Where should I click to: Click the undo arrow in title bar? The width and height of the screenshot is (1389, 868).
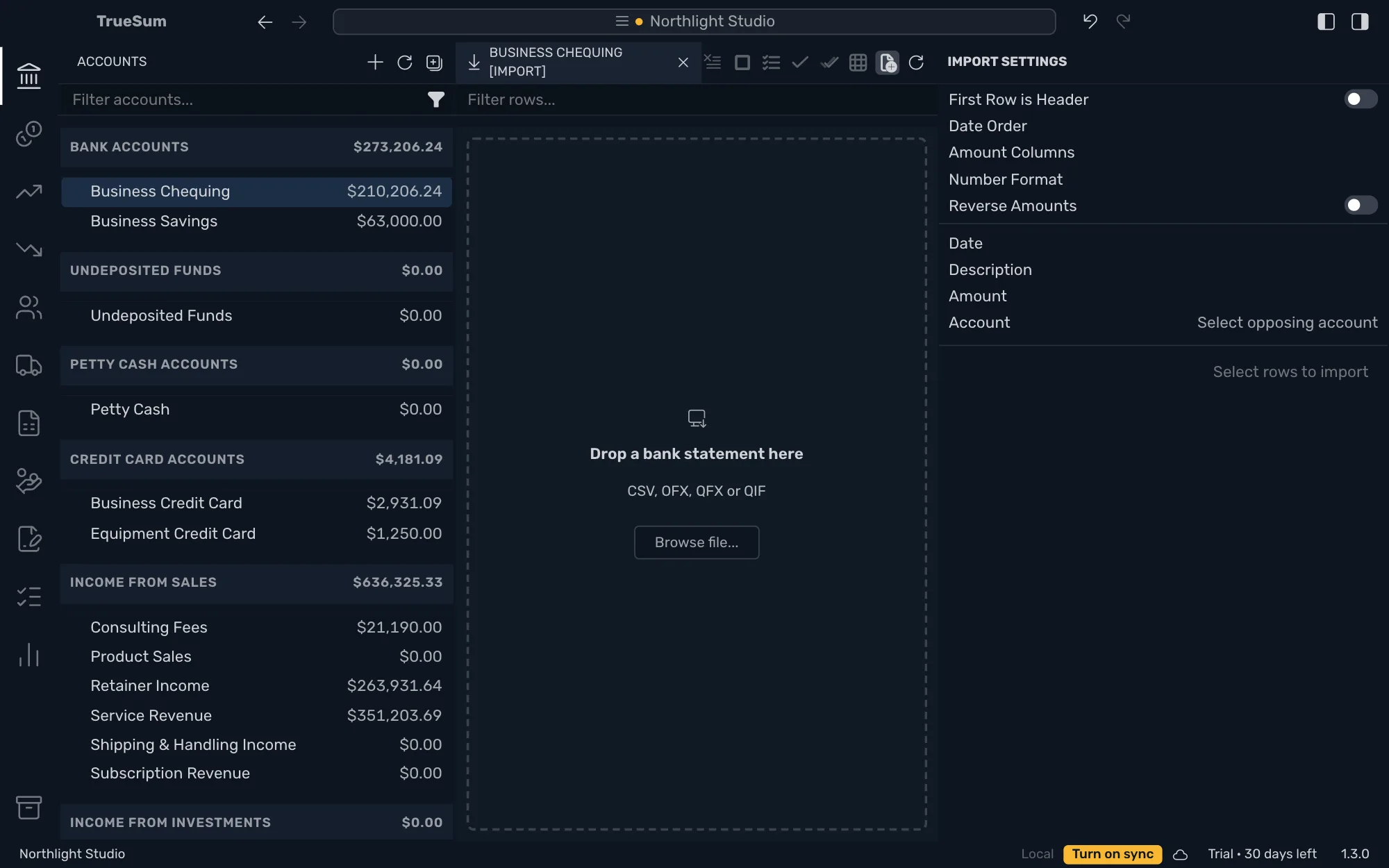click(1090, 22)
